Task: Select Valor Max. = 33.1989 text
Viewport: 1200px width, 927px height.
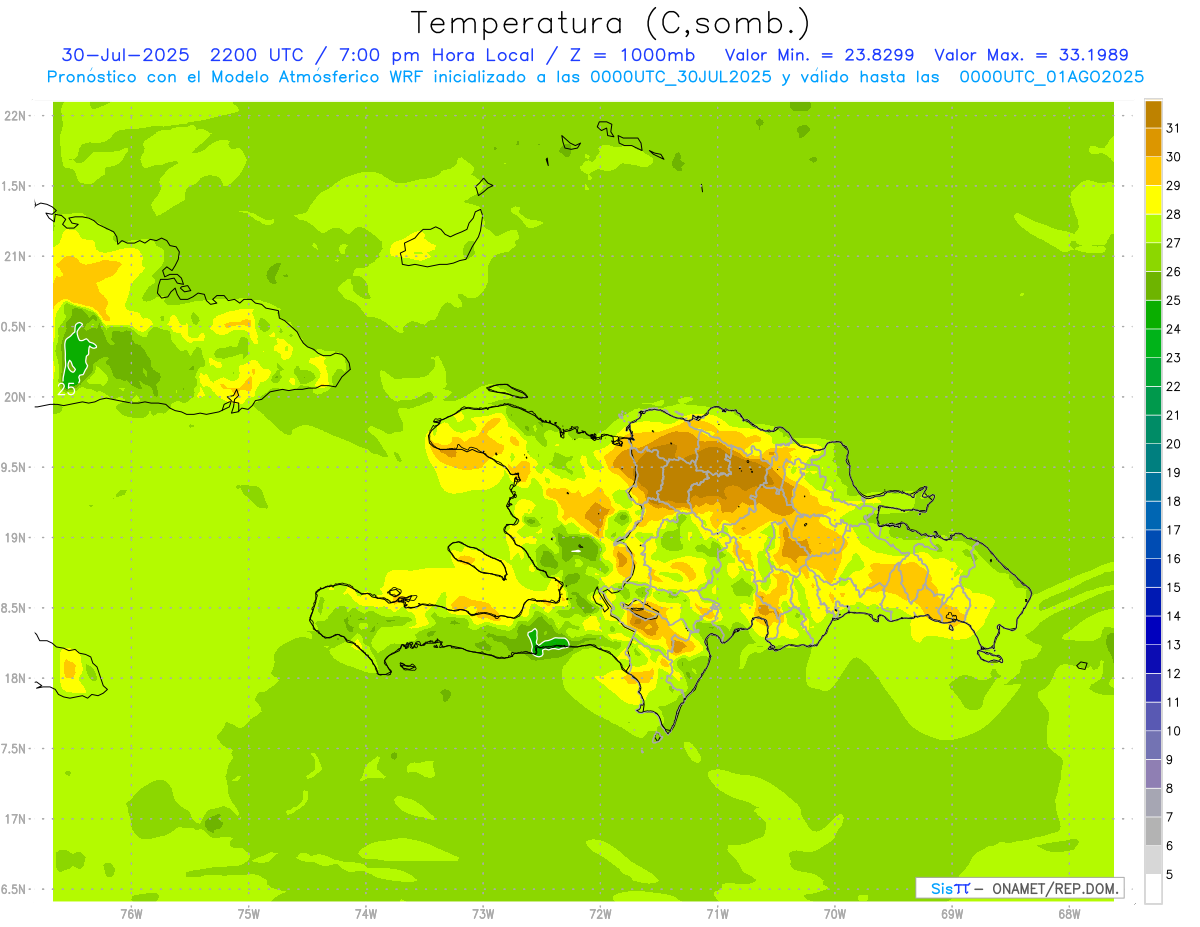Action: [x=1031, y=55]
